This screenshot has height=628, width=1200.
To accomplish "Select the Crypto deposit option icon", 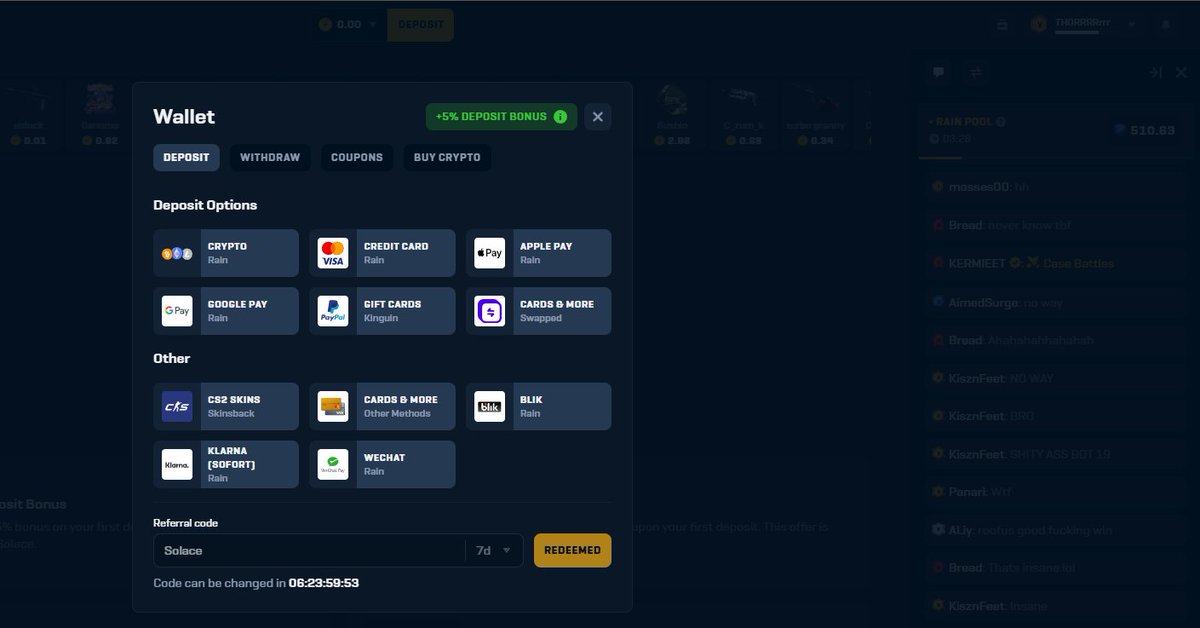I will tap(177, 253).
